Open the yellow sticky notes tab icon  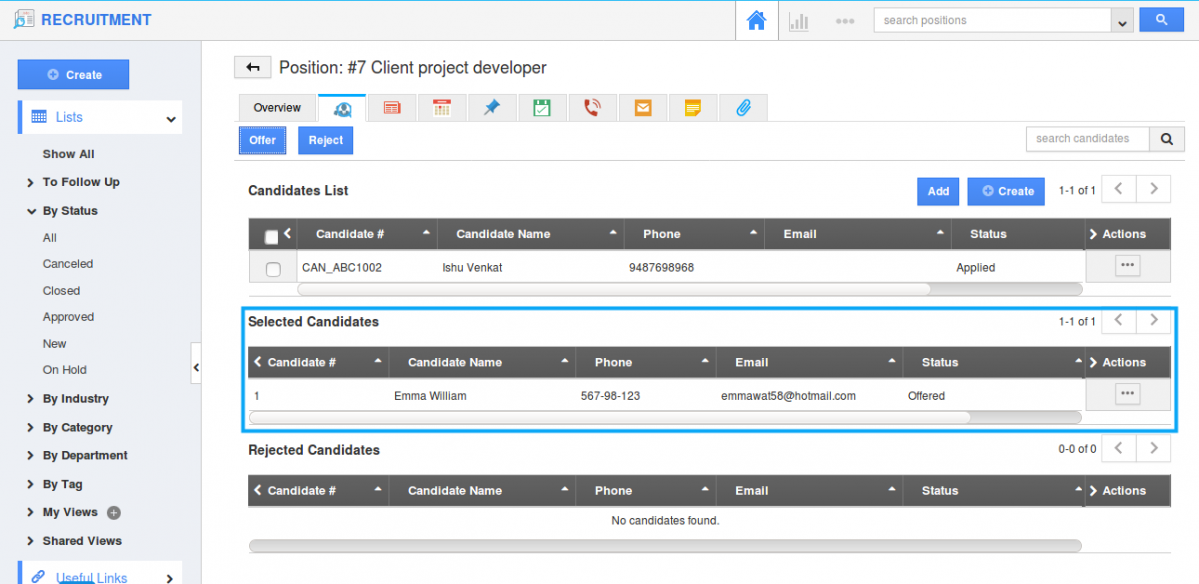click(693, 108)
